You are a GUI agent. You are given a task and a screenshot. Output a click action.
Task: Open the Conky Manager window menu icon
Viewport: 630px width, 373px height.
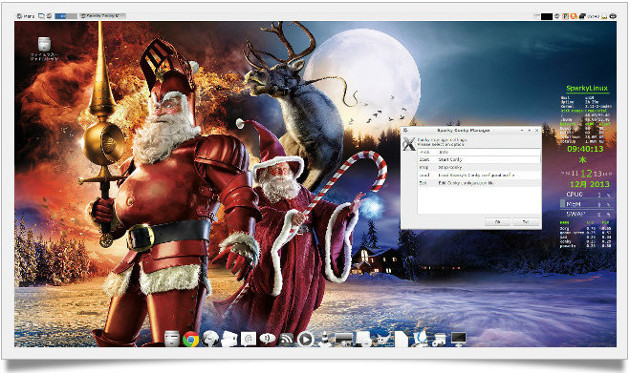click(x=405, y=131)
